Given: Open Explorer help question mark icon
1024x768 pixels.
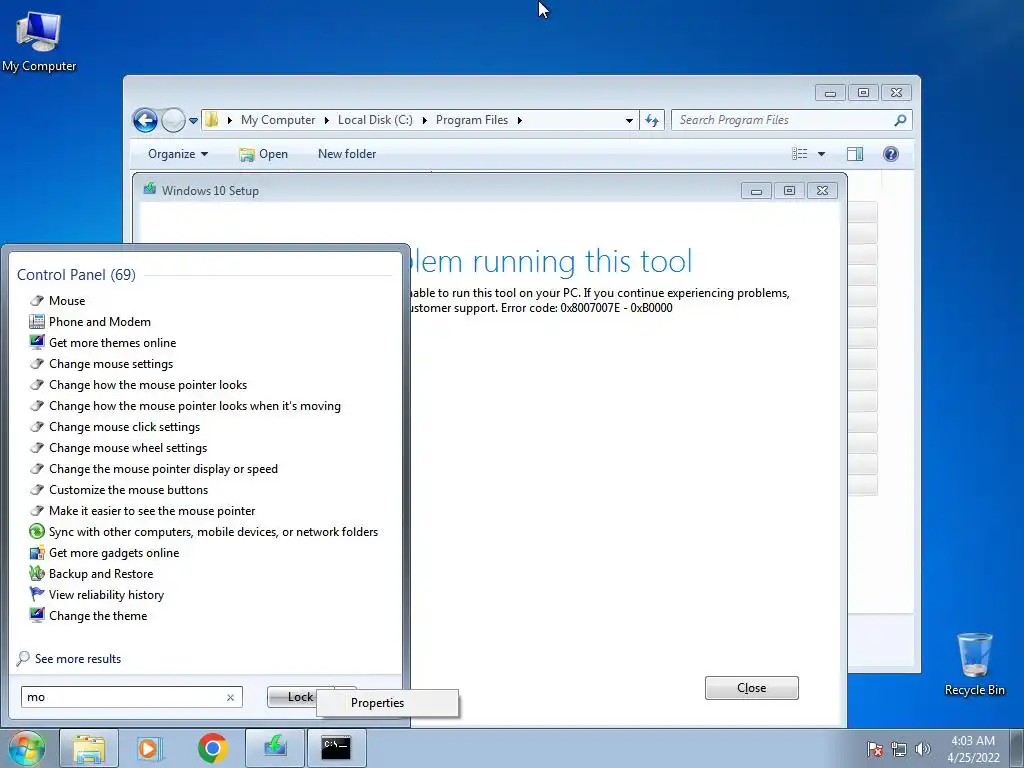Looking at the screenshot, I should pyautogui.click(x=891, y=154).
